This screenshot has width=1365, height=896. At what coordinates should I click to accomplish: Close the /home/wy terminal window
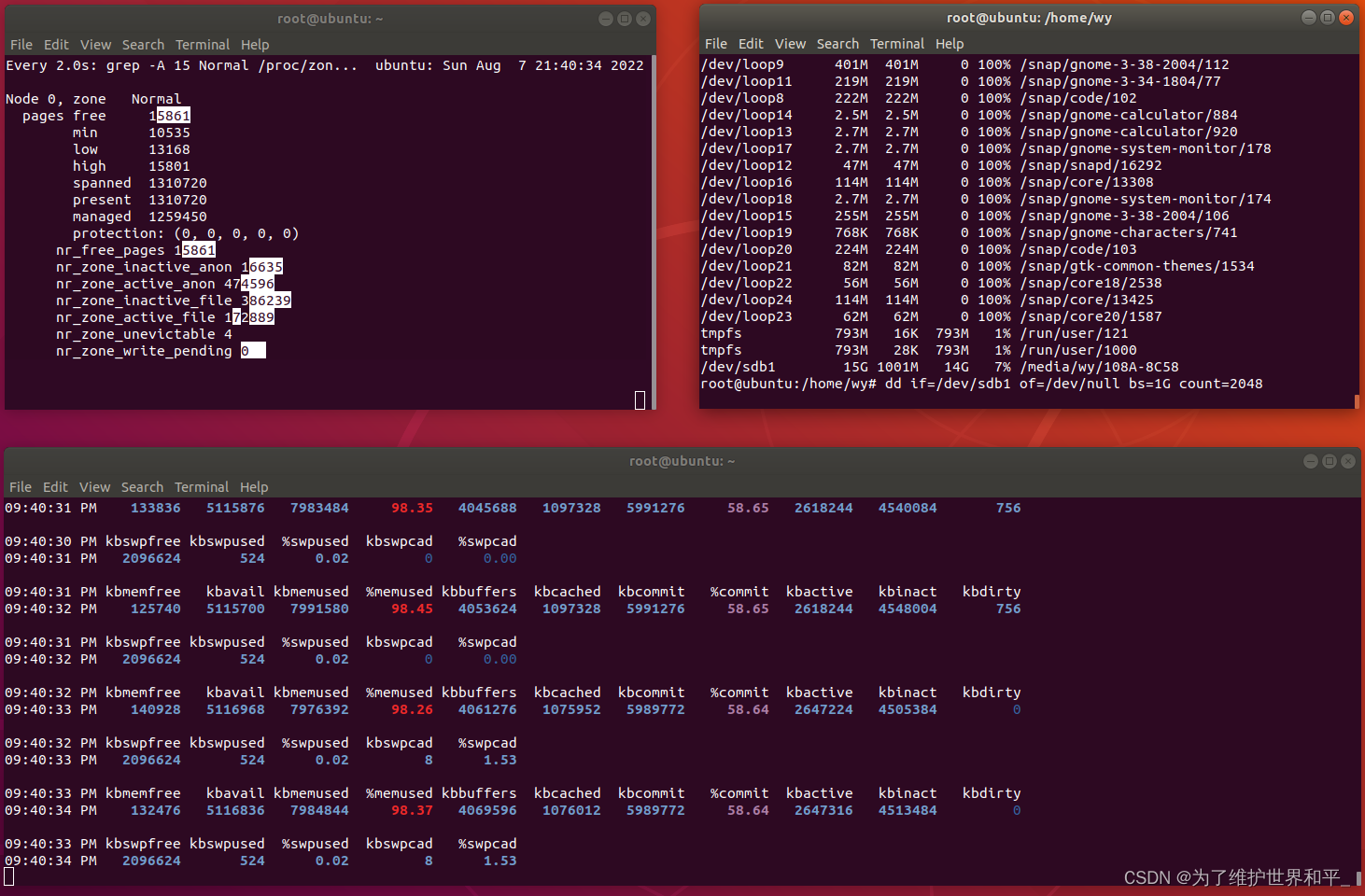coord(1345,18)
